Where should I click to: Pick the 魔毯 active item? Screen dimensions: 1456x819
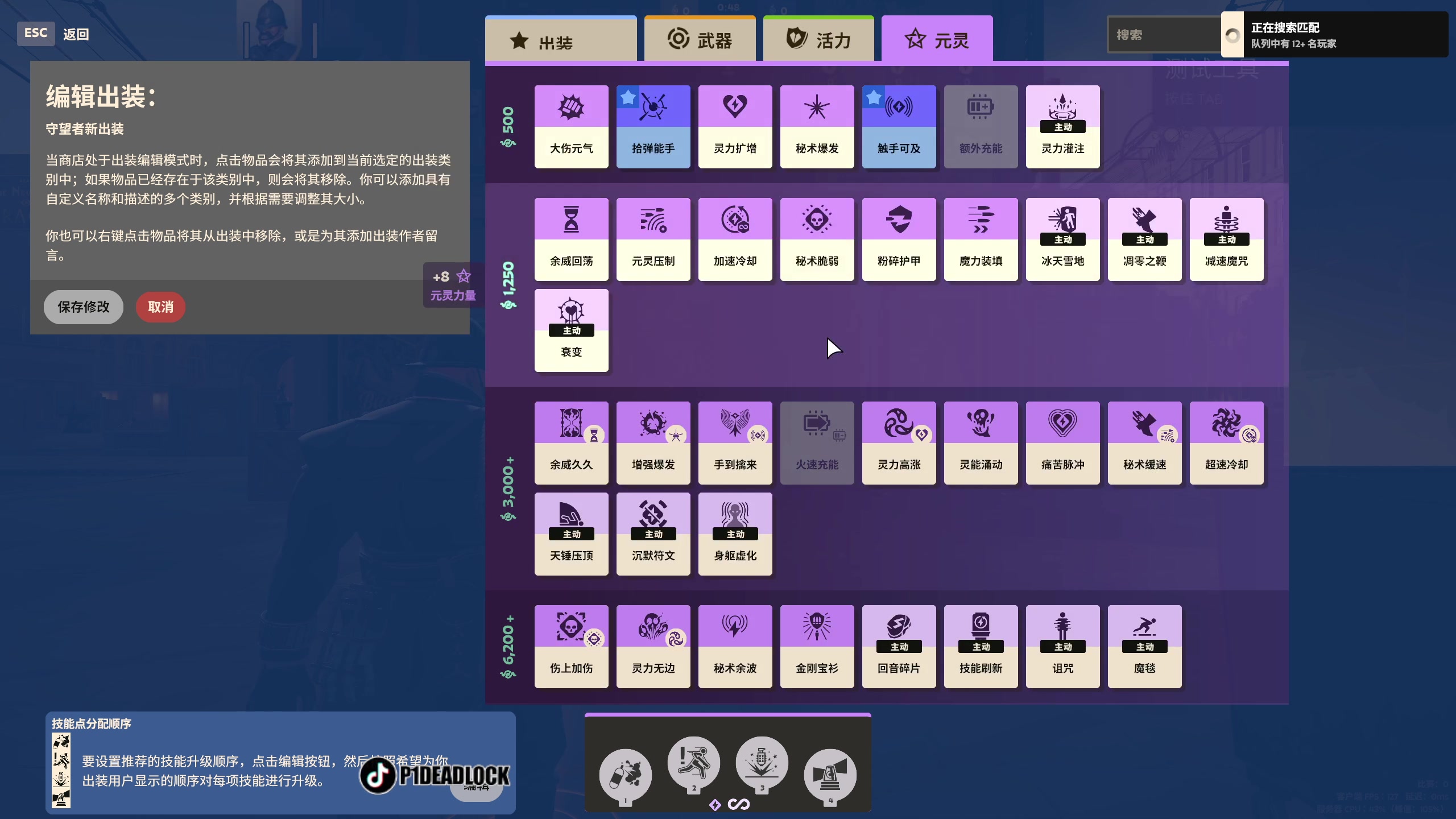click(x=1144, y=646)
